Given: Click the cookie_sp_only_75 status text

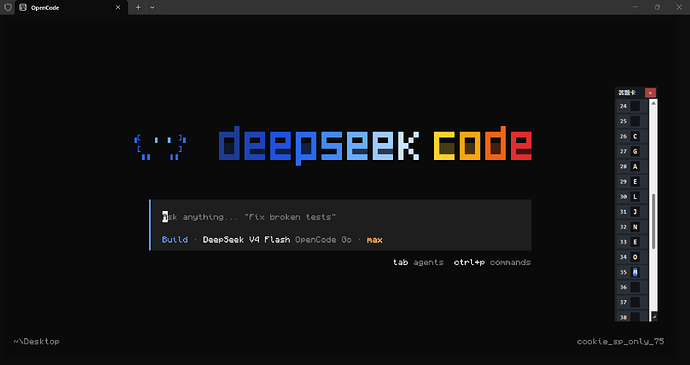Looking at the screenshot, I should pyautogui.click(x=620, y=342).
